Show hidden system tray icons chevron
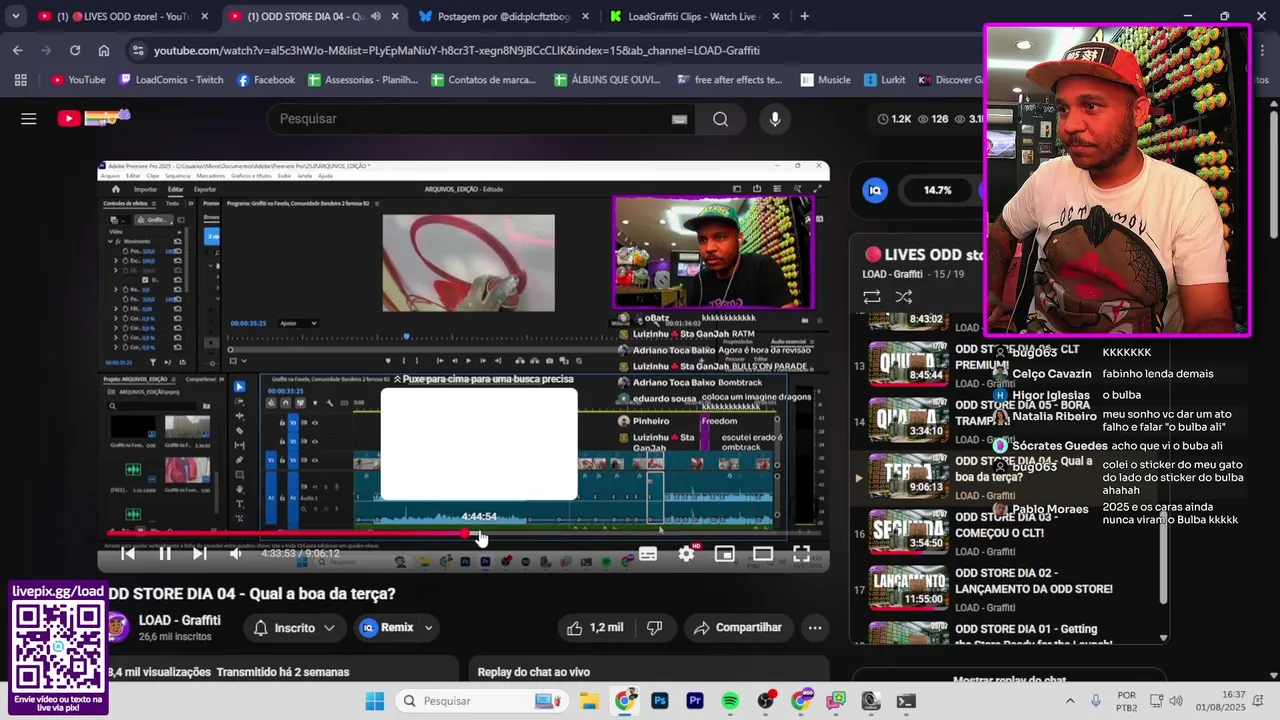1280x720 pixels. [x=1070, y=701]
